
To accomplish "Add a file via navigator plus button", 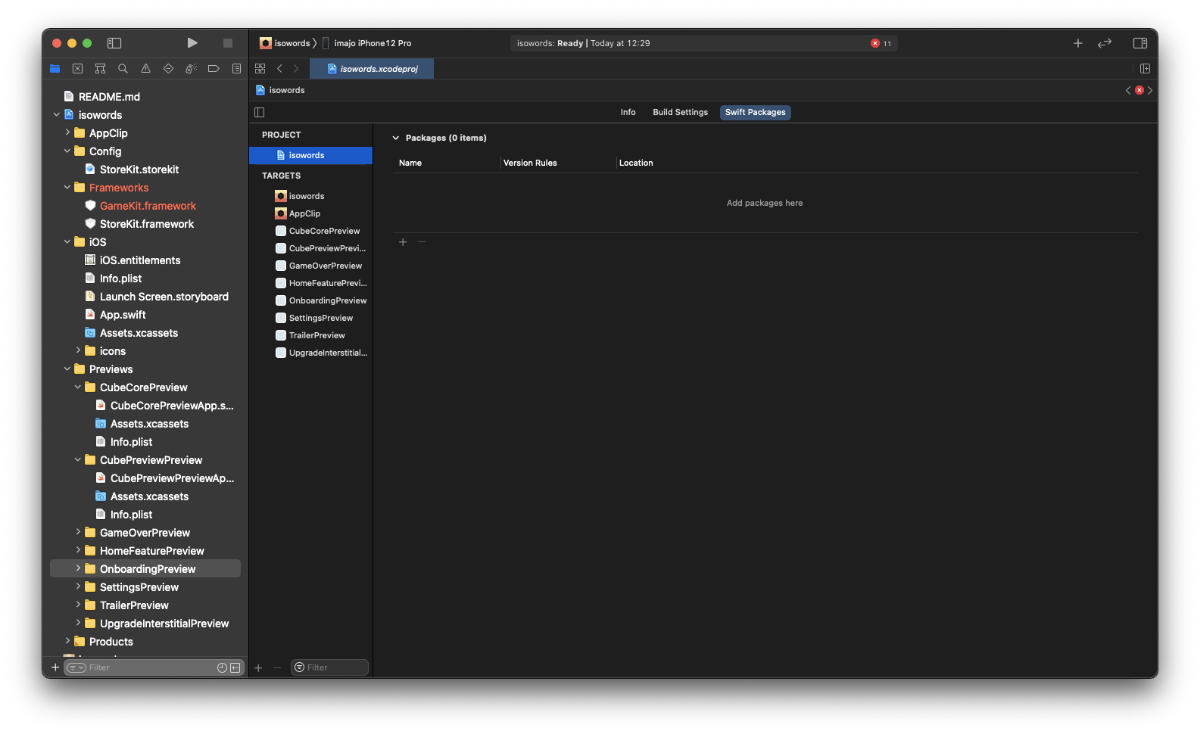I will point(55,667).
